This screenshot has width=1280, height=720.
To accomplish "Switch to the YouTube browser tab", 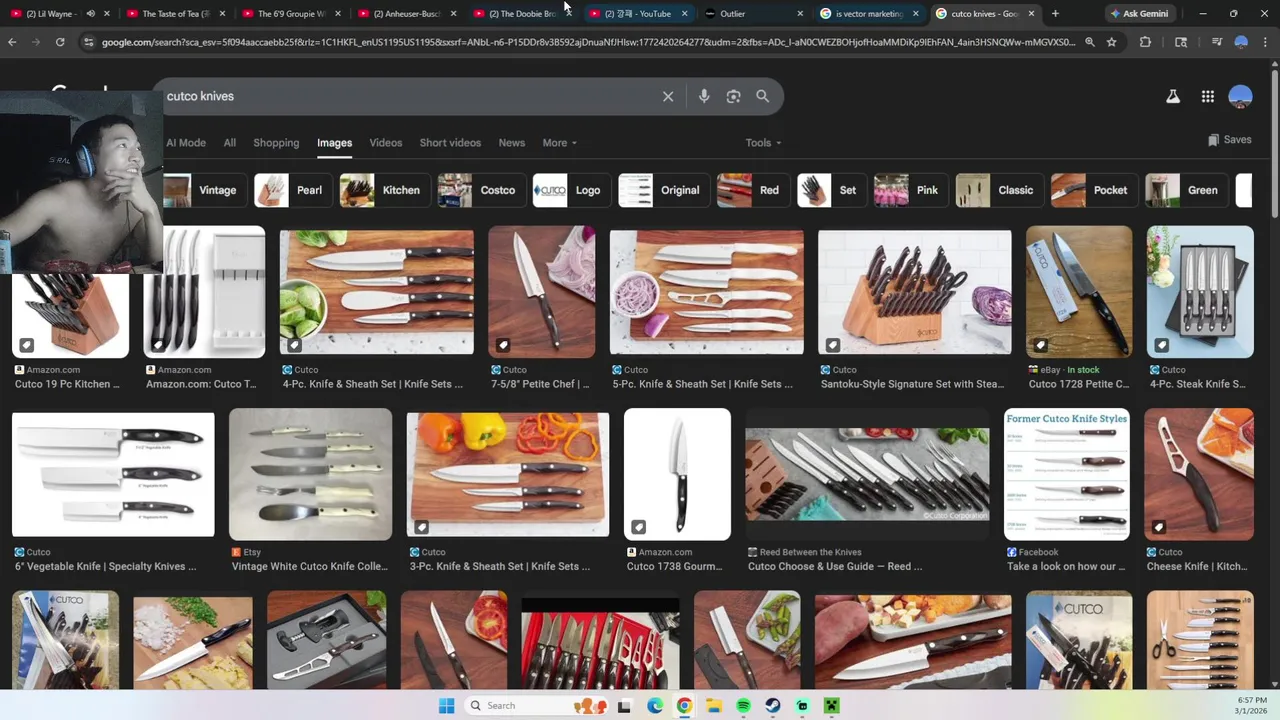I will [636, 14].
